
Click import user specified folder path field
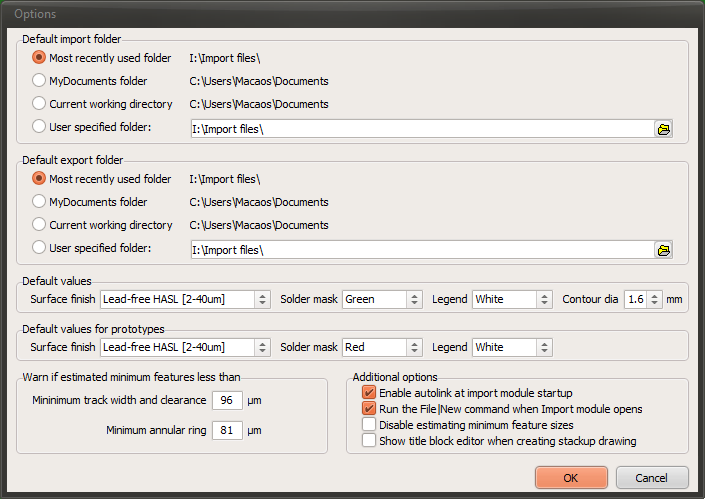pyautogui.click(x=422, y=129)
